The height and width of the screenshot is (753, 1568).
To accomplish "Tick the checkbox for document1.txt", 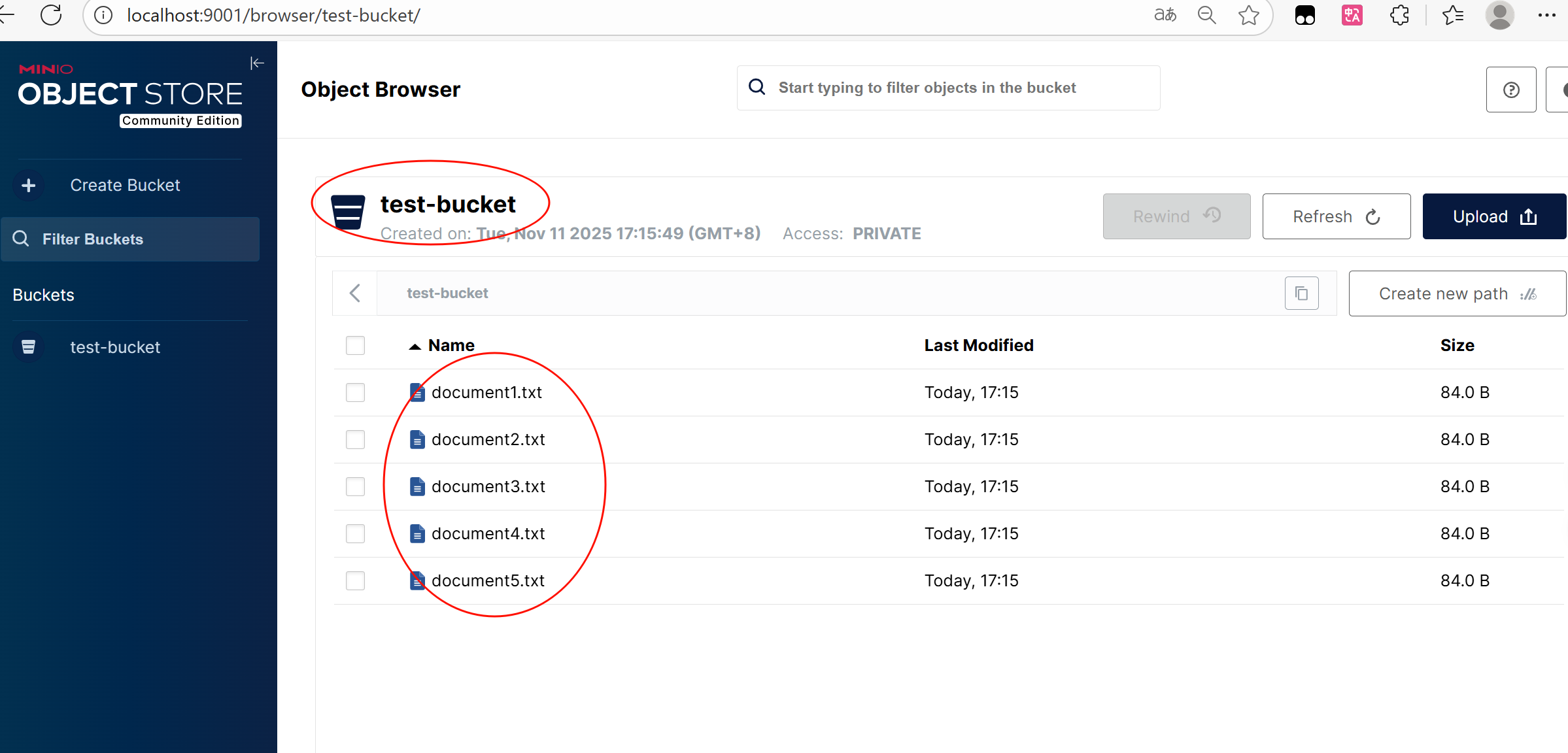I will 355,393.
